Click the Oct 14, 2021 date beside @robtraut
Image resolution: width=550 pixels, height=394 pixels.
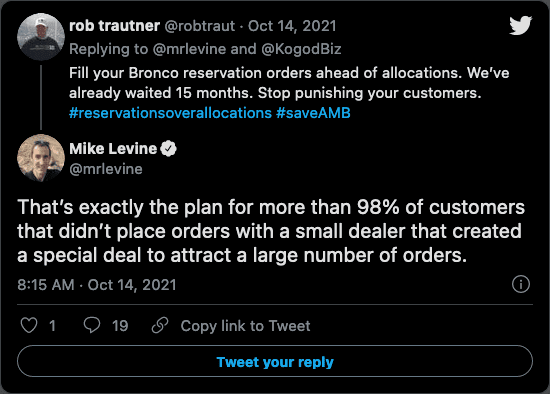pos(292,26)
